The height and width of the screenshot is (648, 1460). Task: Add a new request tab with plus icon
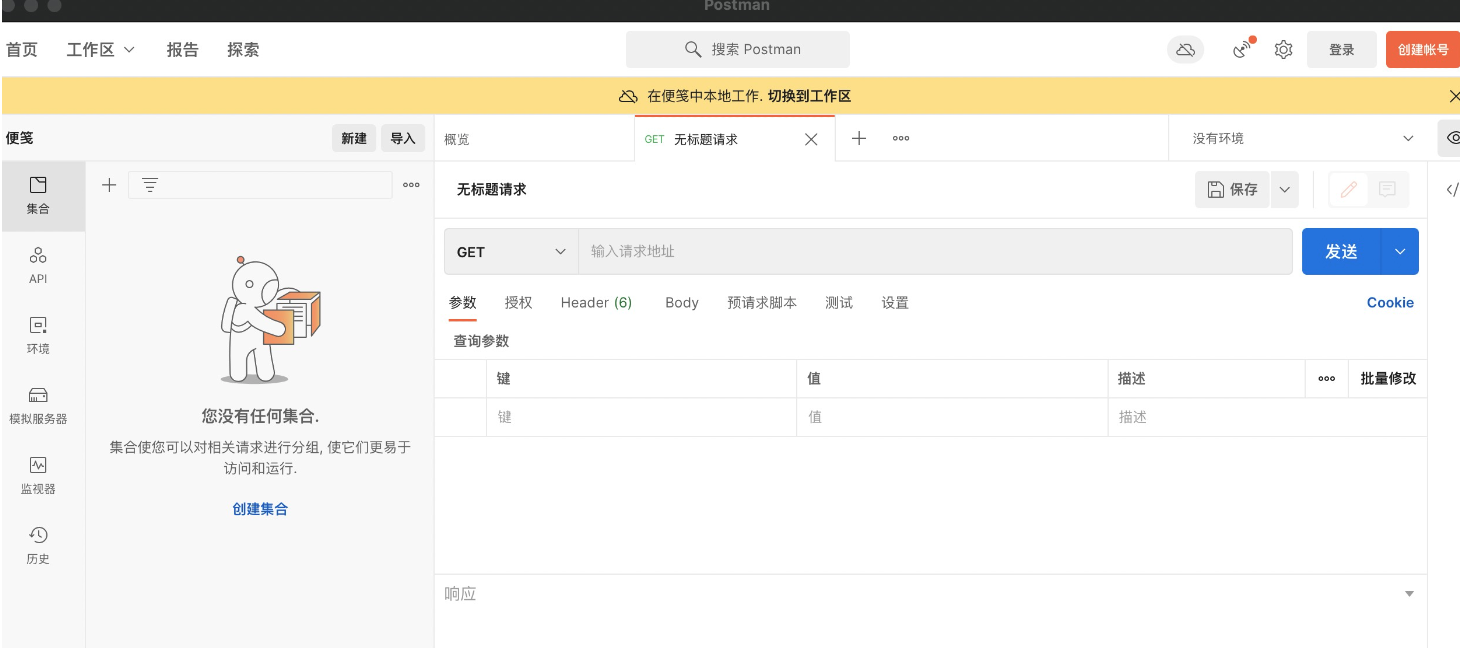tap(858, 138)
